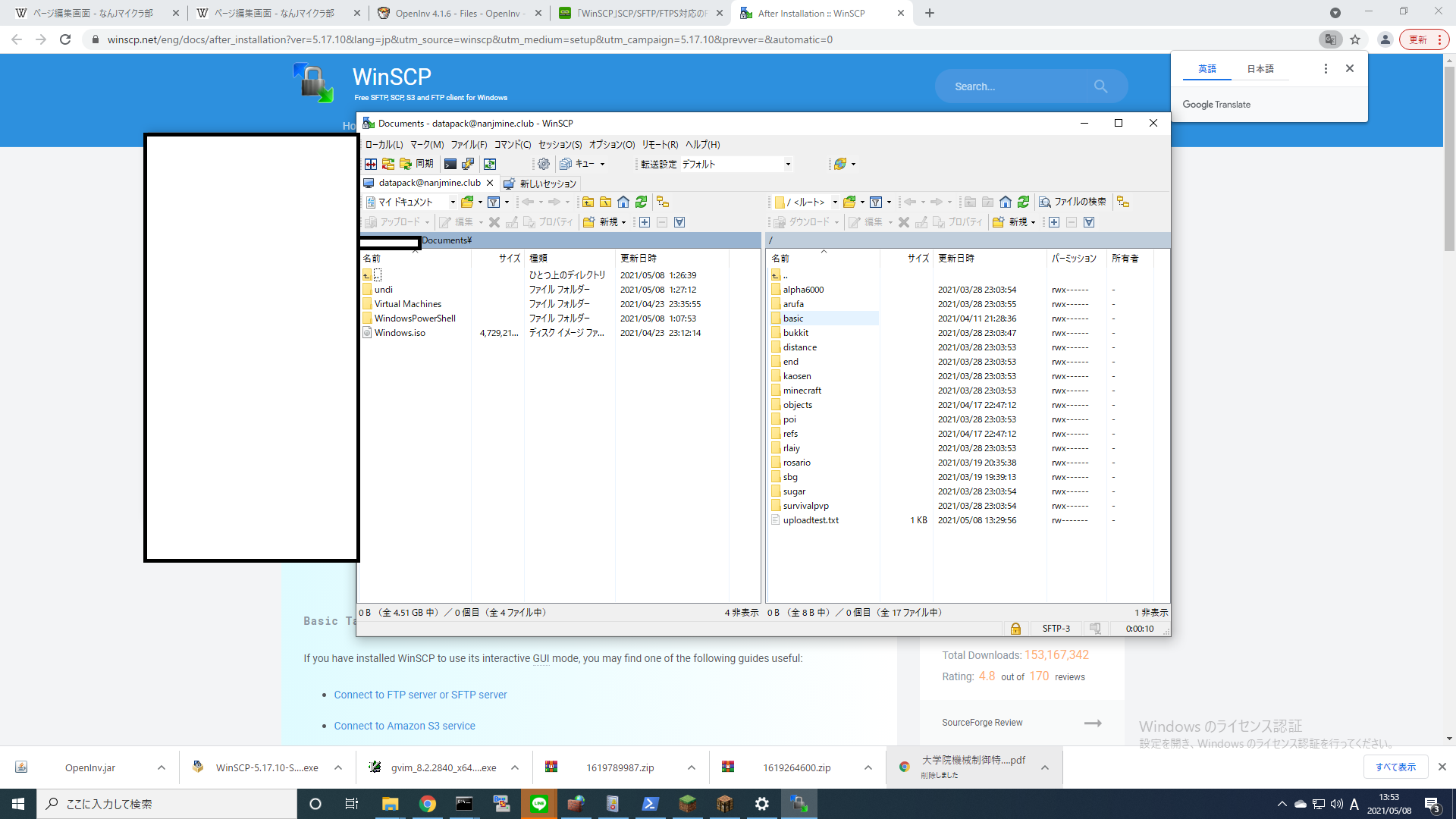Image resolution: width=1456 pixels, height=819 pixels.
Task: Select the basic remote folder
Action: (792, 318)
